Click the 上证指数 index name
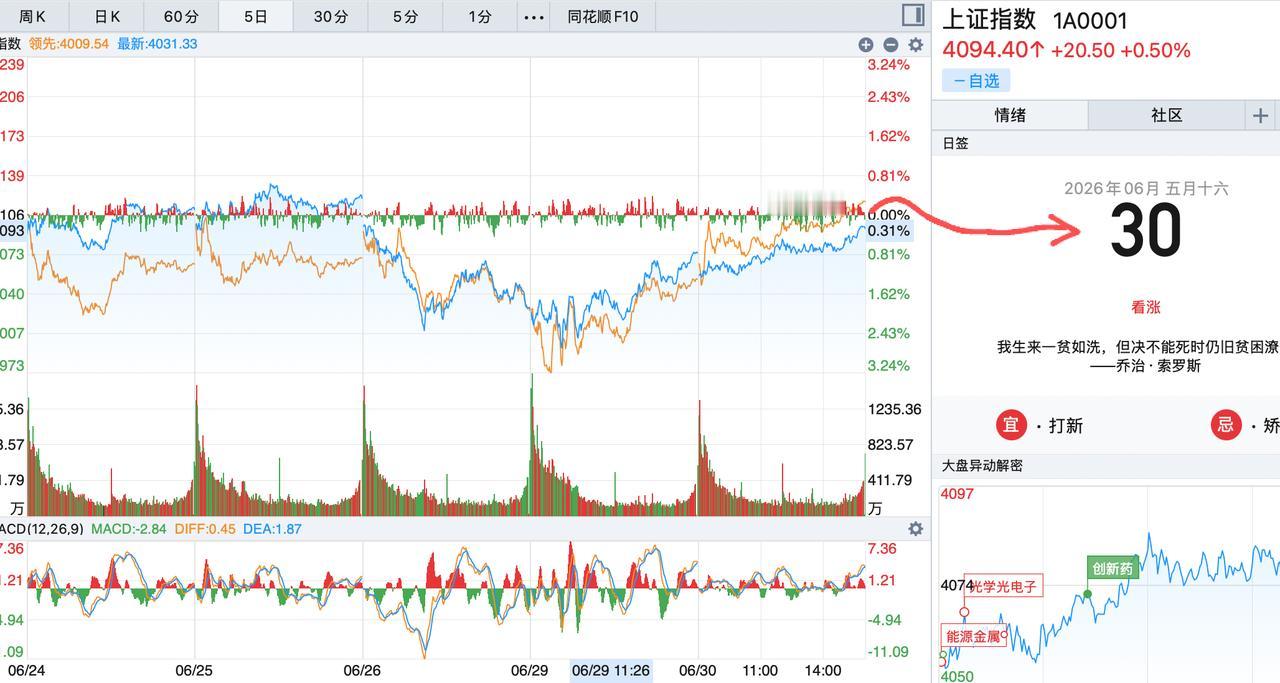Viewport: 1280px width, 683px height. [x=989, y=20]
